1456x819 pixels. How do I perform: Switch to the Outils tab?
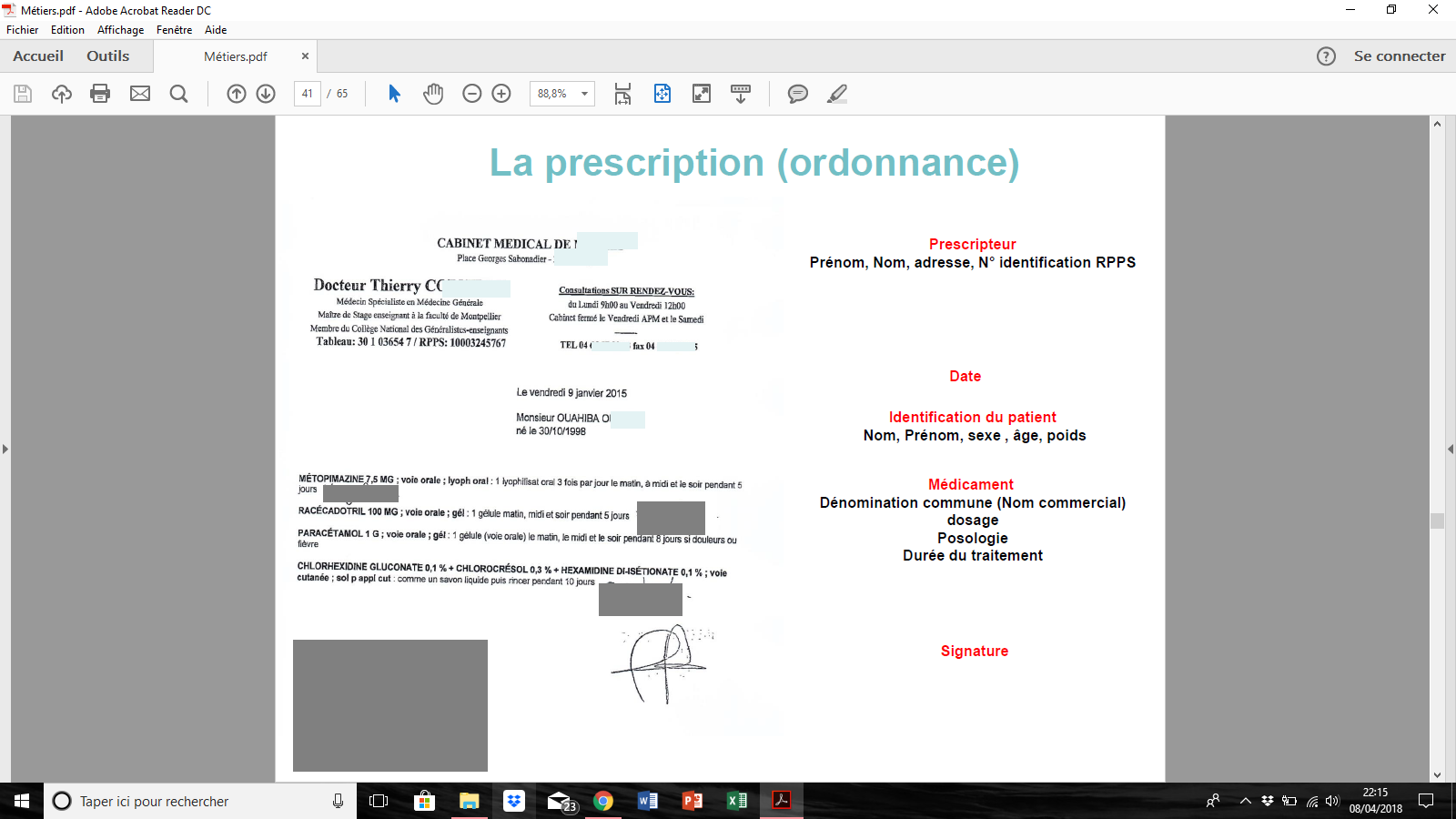(107, 56)
